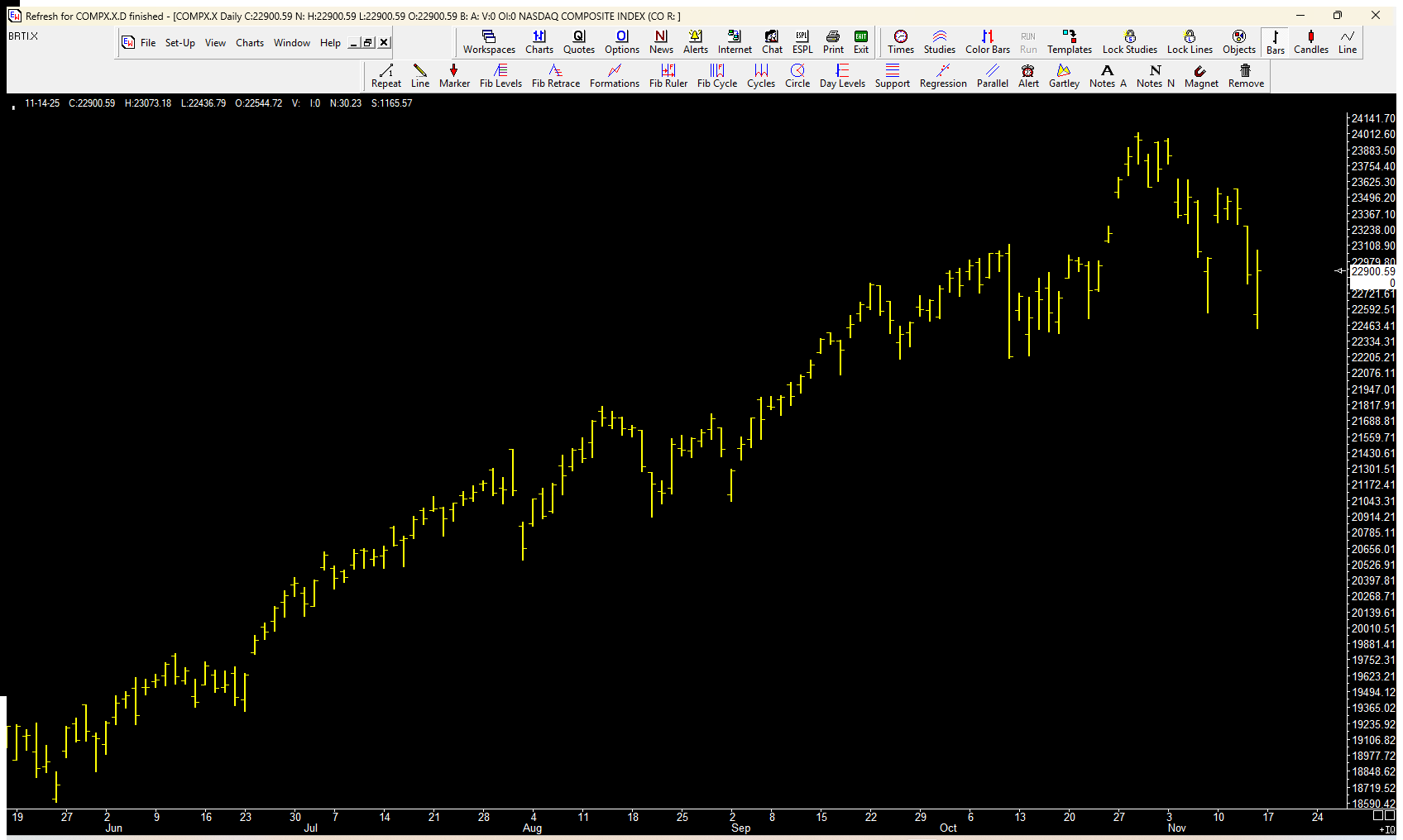Viewport: 1403px width, 840px height.
Task: Toggle Lock Studies on the chart
Action: pyautogui.click(x=1129, y=41)
